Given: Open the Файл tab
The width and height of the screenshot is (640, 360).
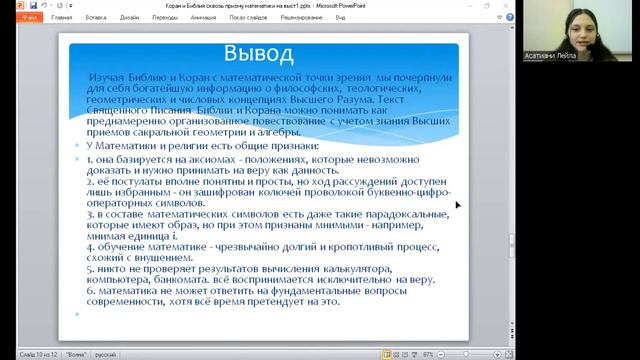Looking at the screenshot, I should pyautogui.click(x=30, y=18).
